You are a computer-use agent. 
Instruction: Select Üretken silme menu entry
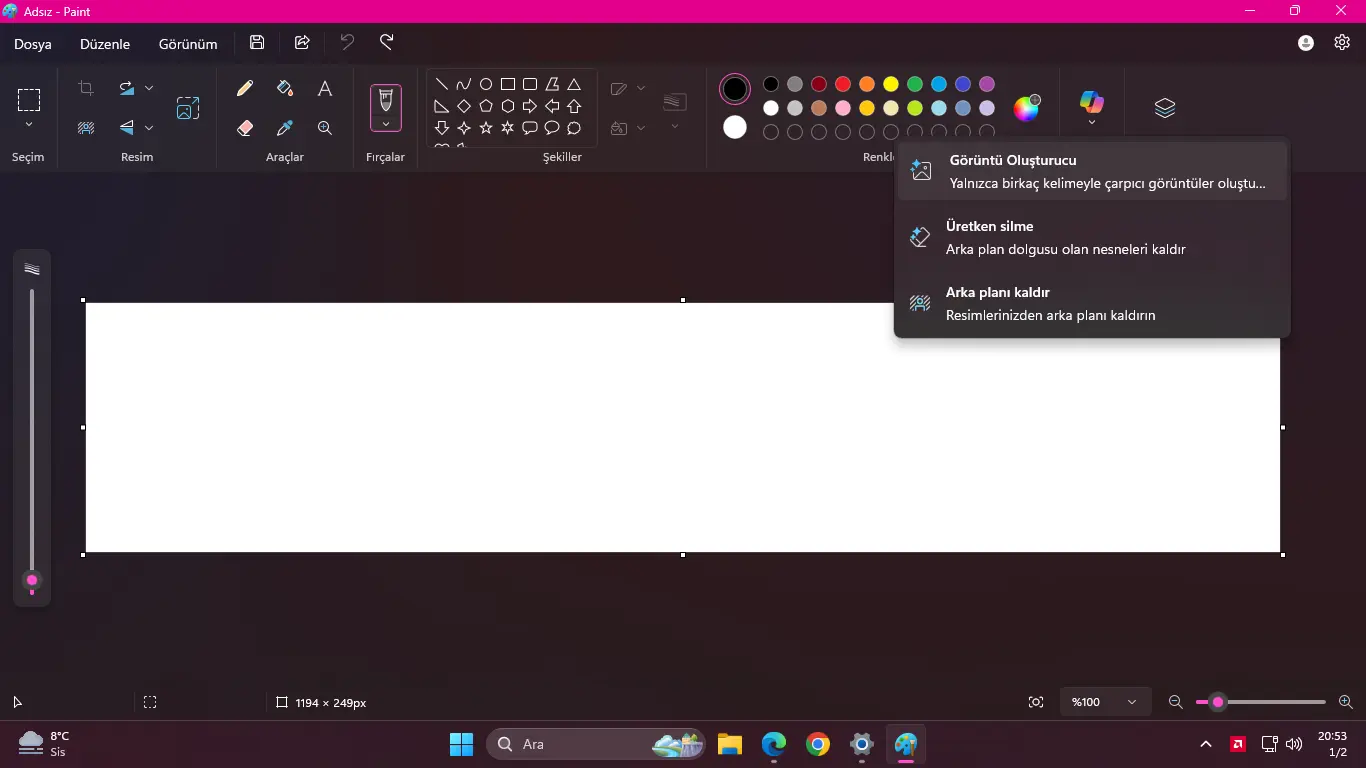click(1092, 238)
